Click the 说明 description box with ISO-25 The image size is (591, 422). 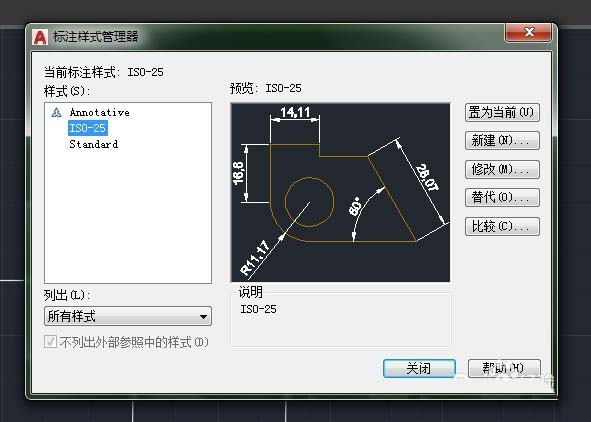341,320
